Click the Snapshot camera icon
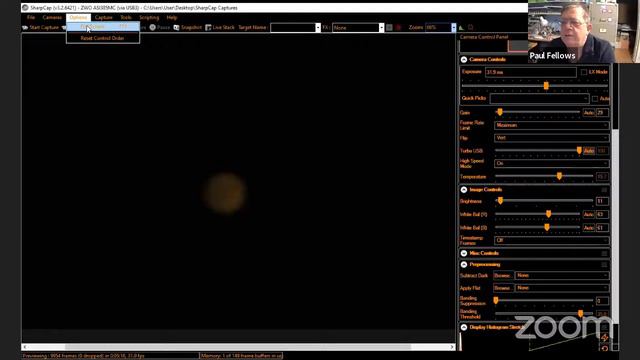 coord(176,27)
